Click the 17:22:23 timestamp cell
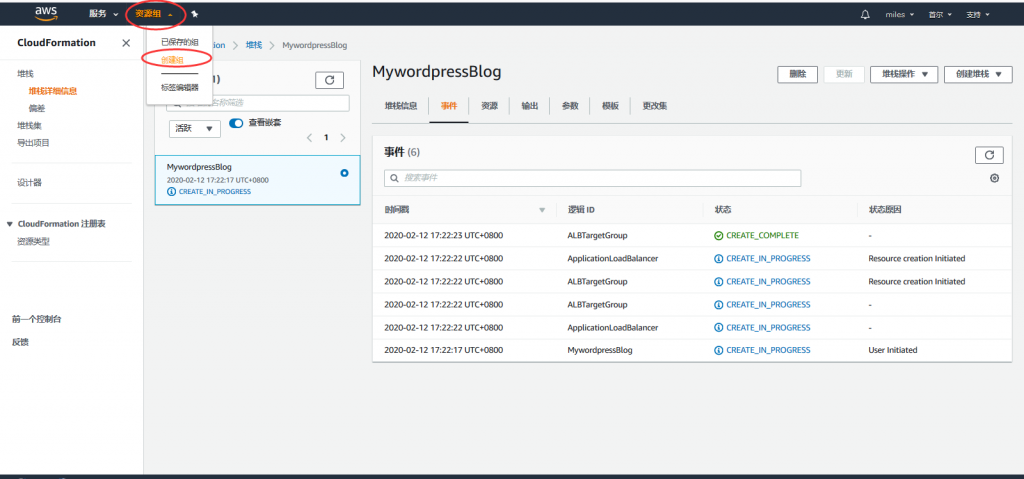The image size is (1024, 479). click(x=443, y=235)
